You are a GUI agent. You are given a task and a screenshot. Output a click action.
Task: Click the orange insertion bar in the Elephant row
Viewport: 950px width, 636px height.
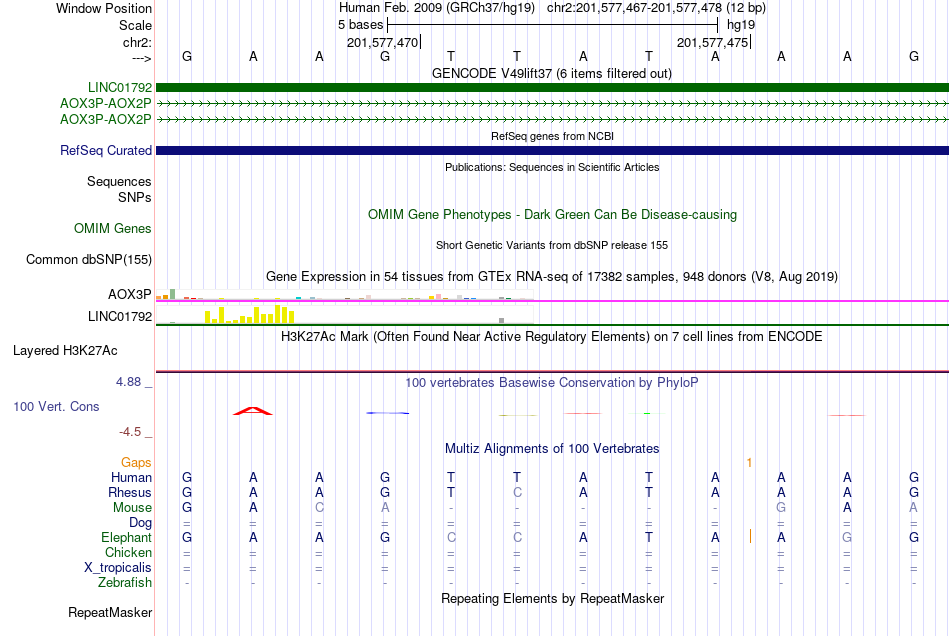(x=750, y=536)
